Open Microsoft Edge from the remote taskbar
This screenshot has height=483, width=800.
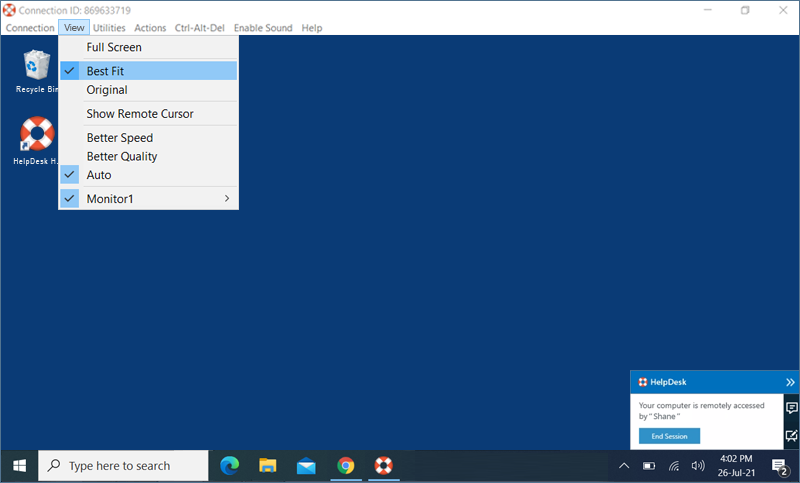229,466
